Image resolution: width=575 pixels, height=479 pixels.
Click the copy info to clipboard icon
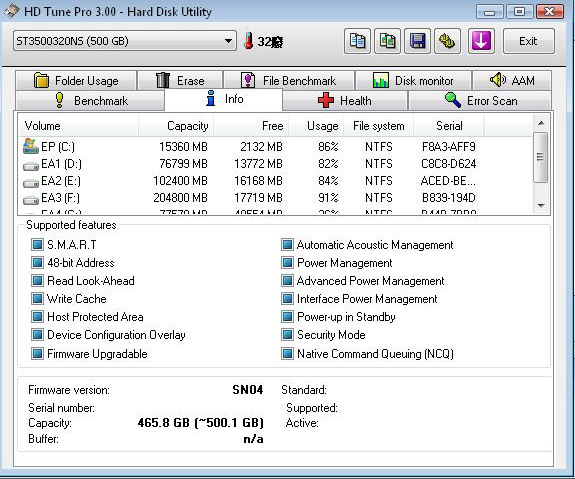tap(357, 41)
